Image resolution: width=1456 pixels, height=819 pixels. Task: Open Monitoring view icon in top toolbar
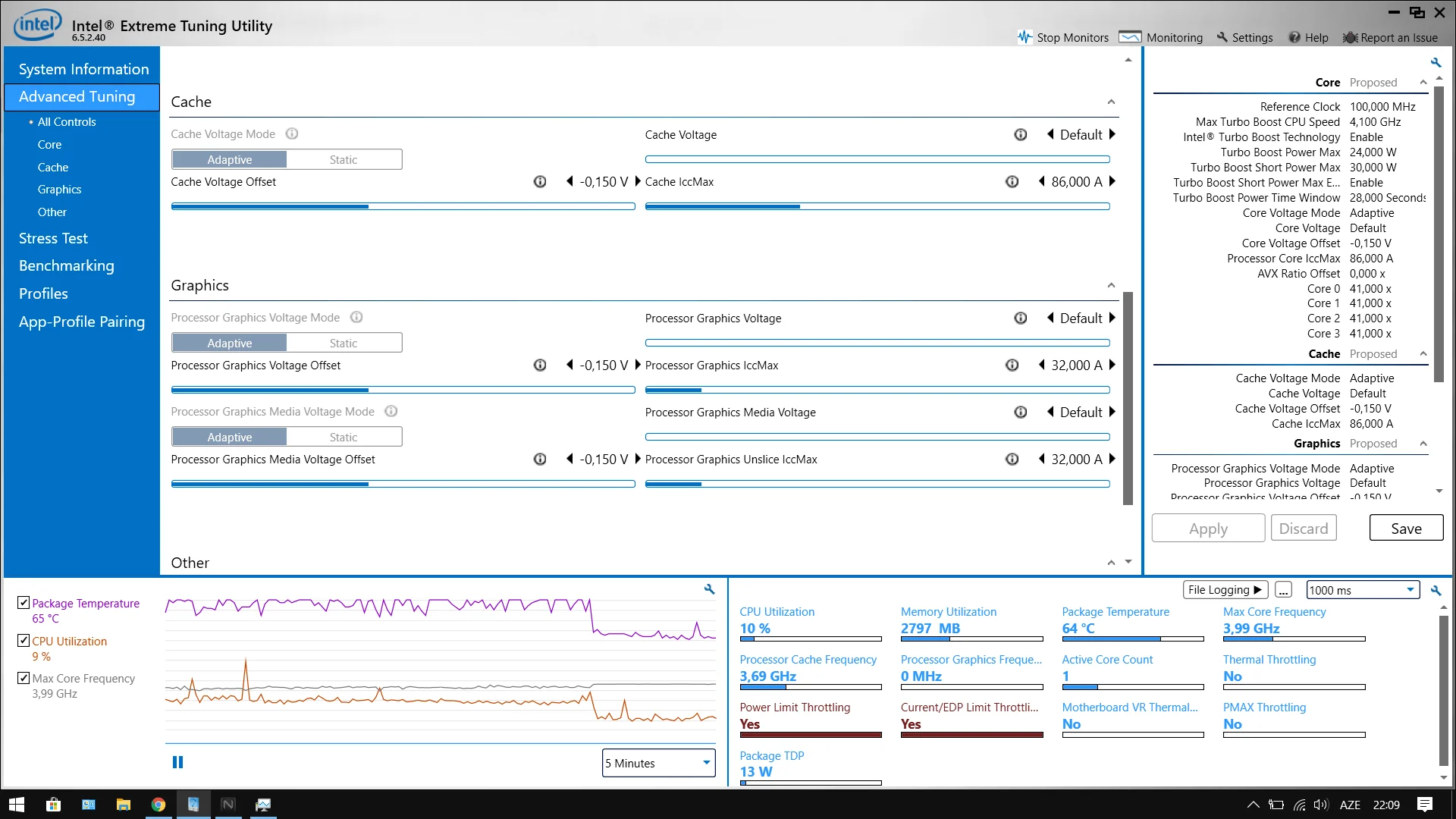coord(1130,37)
